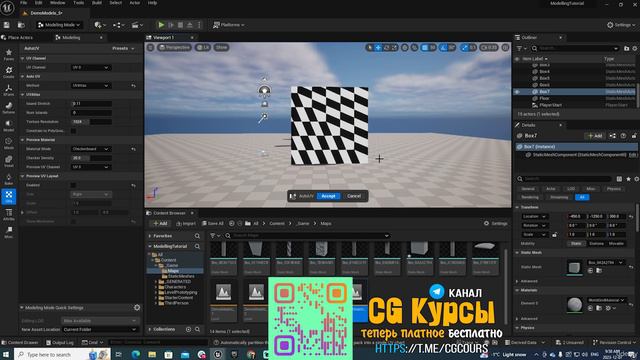Toggle visibility eye of Box7 in Outliner
The height and width of the screenshot is (360, 640).
pos(517,92)
